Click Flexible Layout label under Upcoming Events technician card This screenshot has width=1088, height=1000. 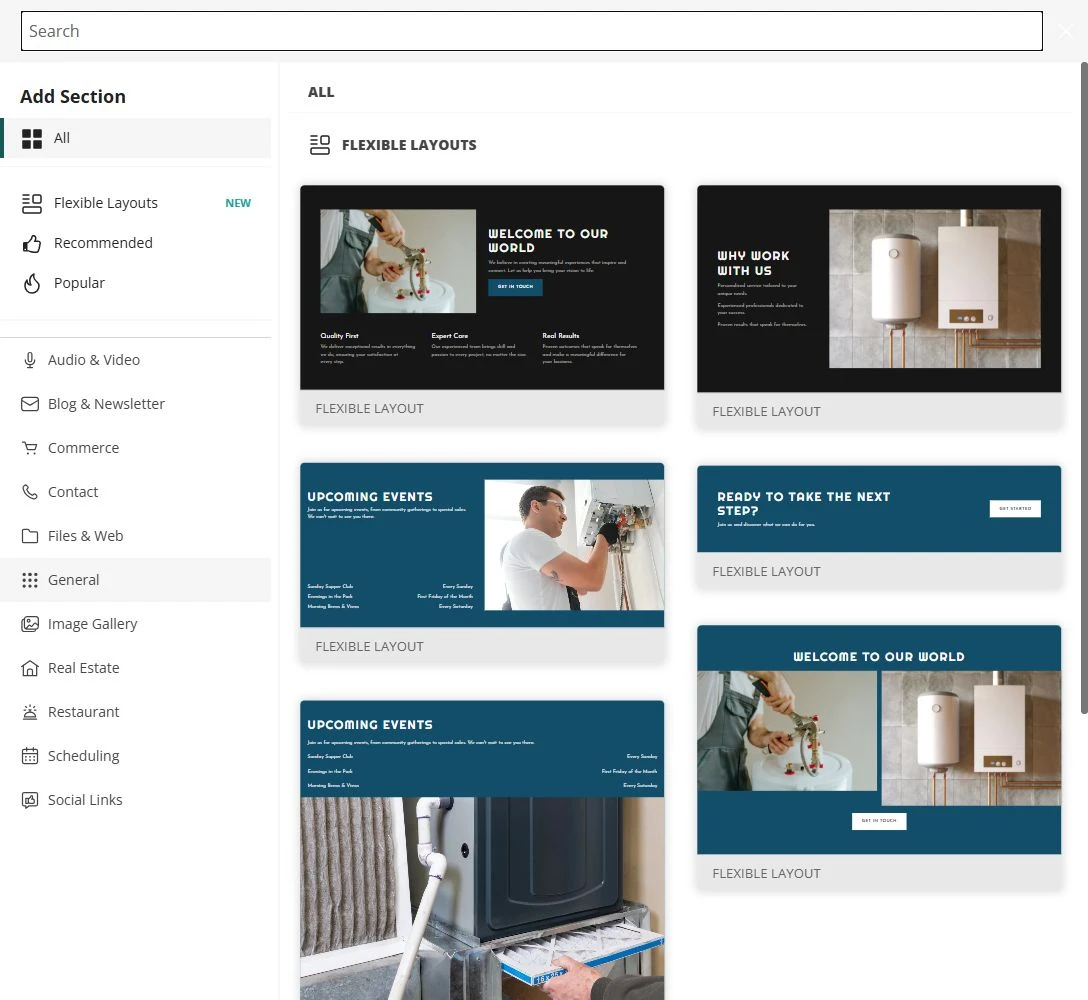tap(369, 646)
